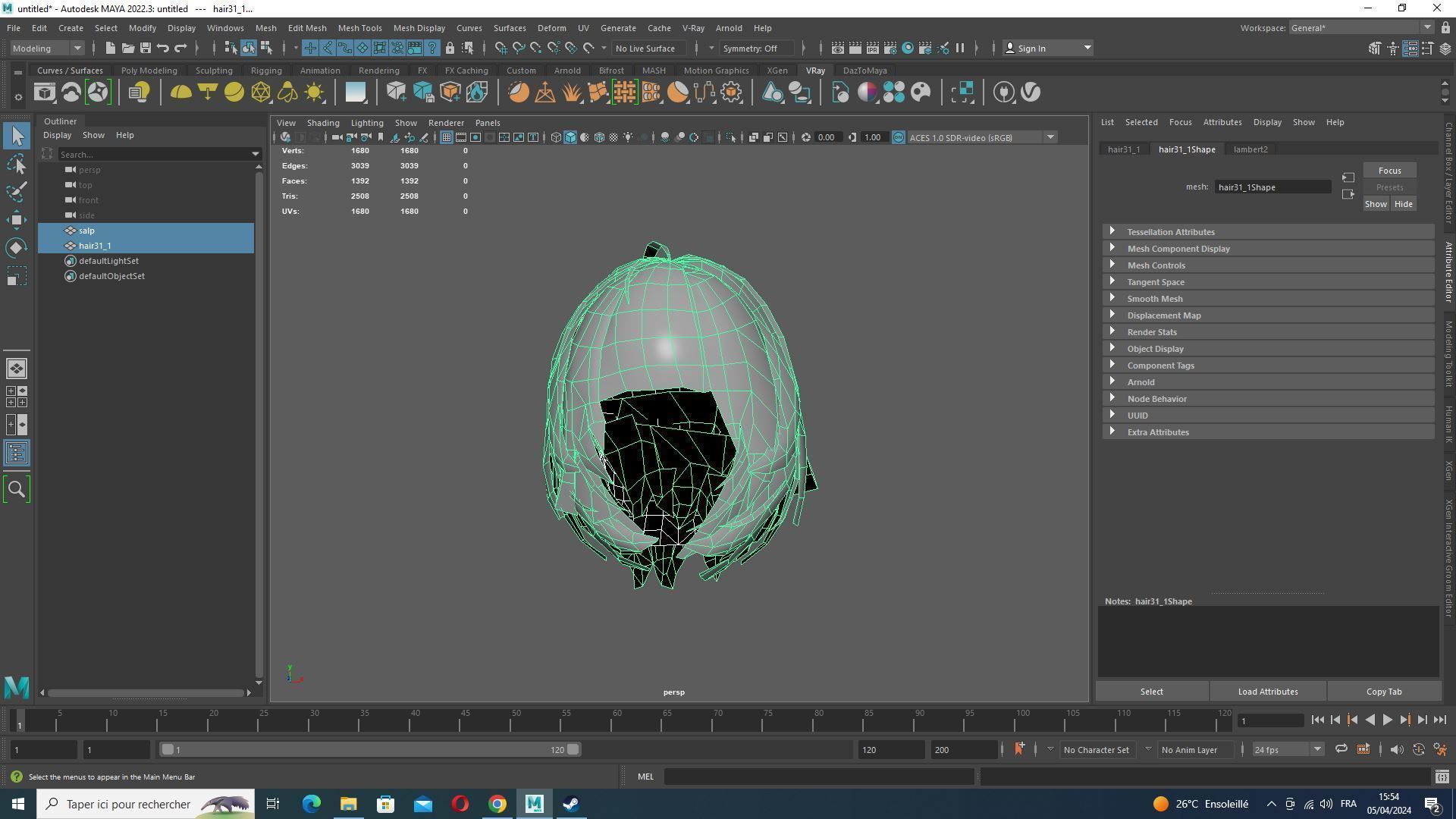Toggle viewport wireframe on shaded button

click(599, 137)
